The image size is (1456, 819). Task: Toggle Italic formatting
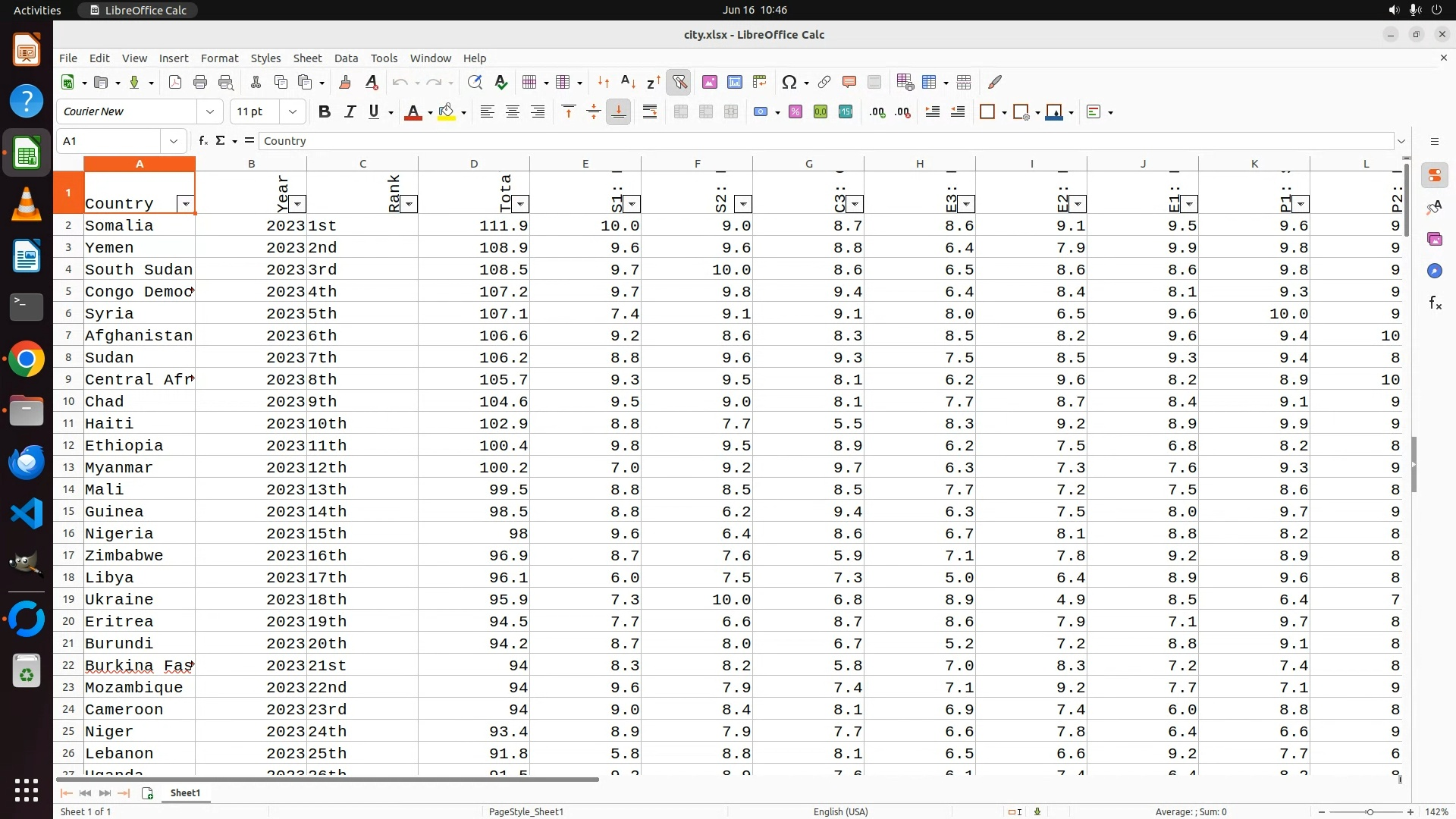350,112
